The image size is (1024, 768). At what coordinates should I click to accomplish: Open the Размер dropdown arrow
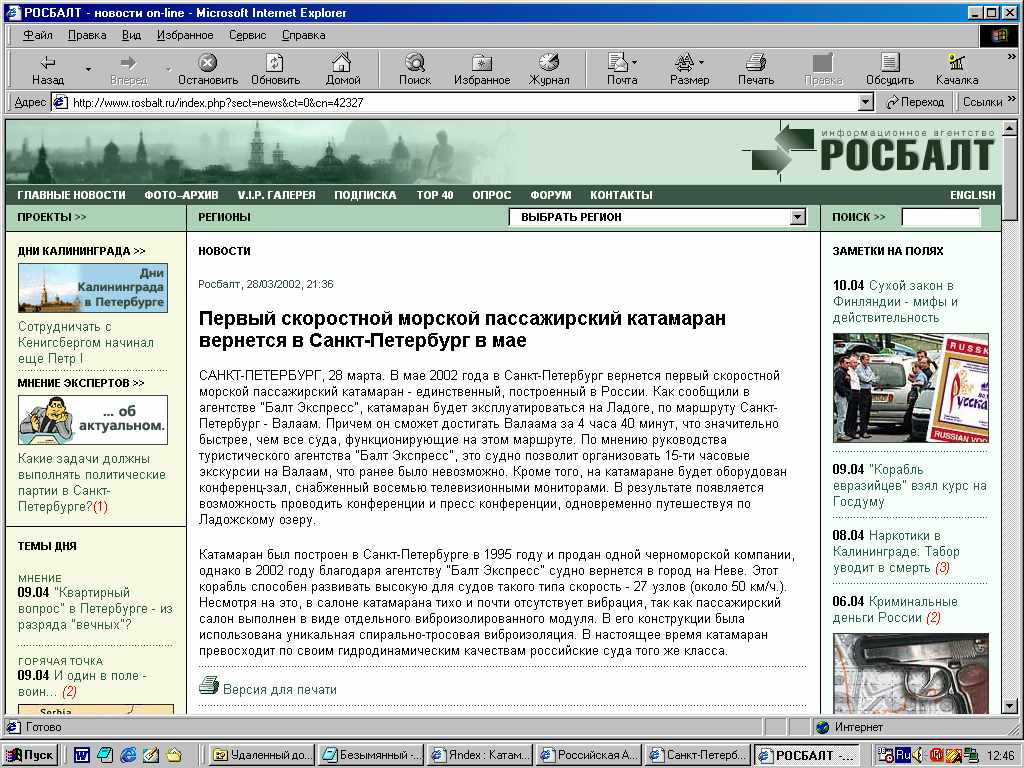[701, 63]
